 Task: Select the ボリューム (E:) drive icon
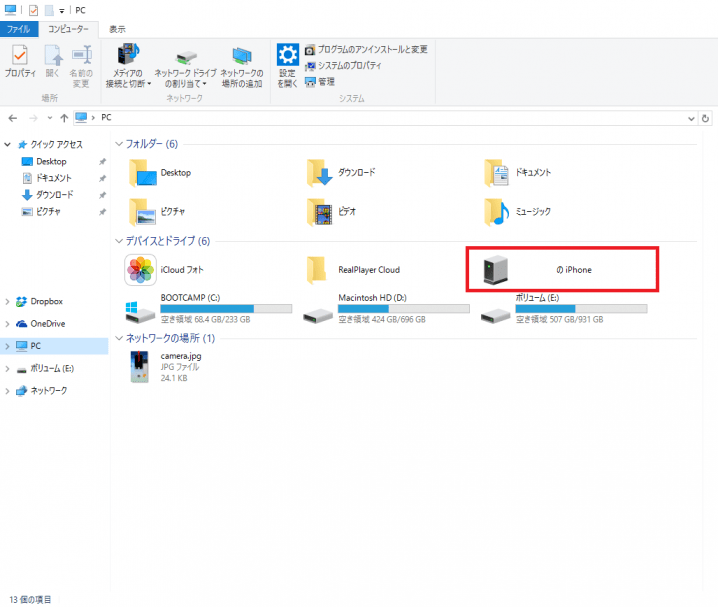tap(496, 315)
